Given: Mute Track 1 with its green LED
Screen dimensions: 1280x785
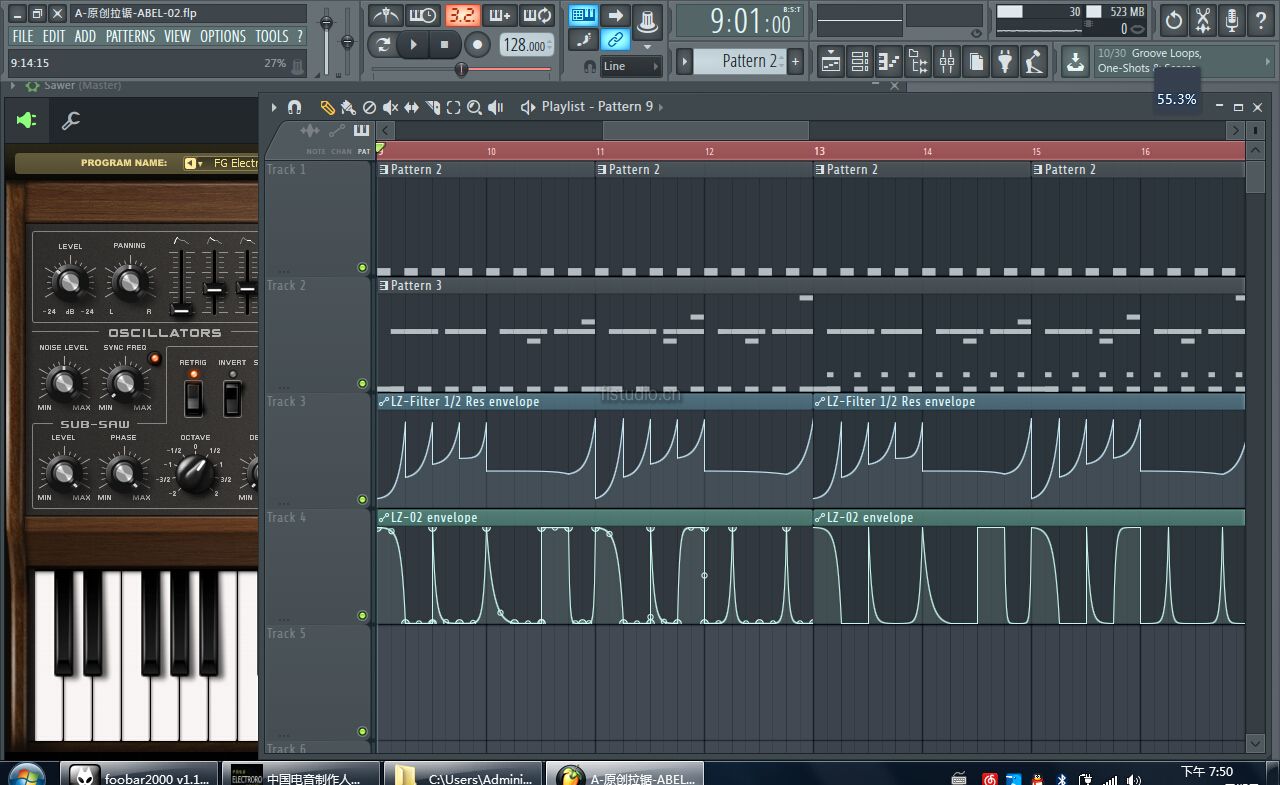Looking at the screenshot, I should (362, 268).
